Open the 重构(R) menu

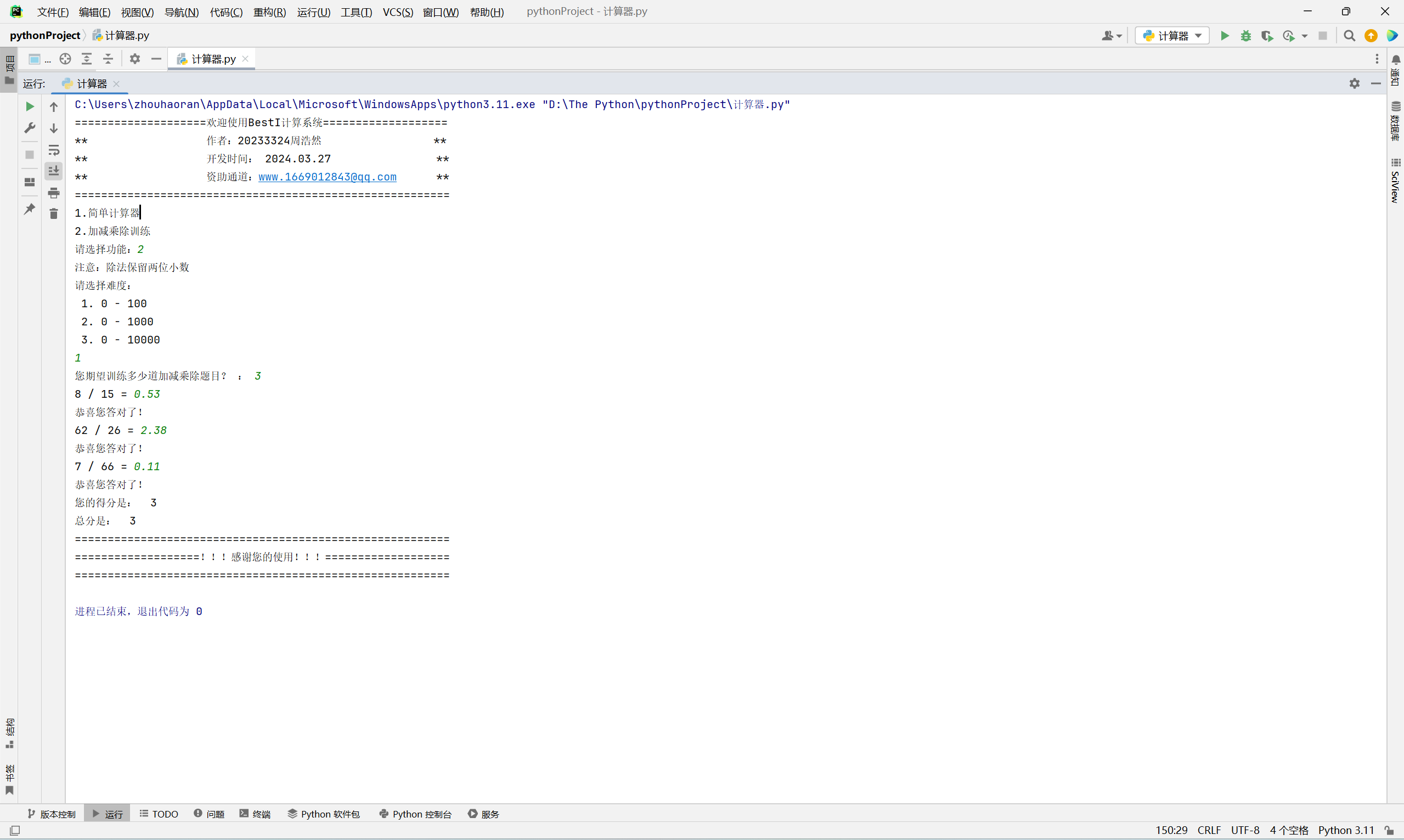coord(269,12)
